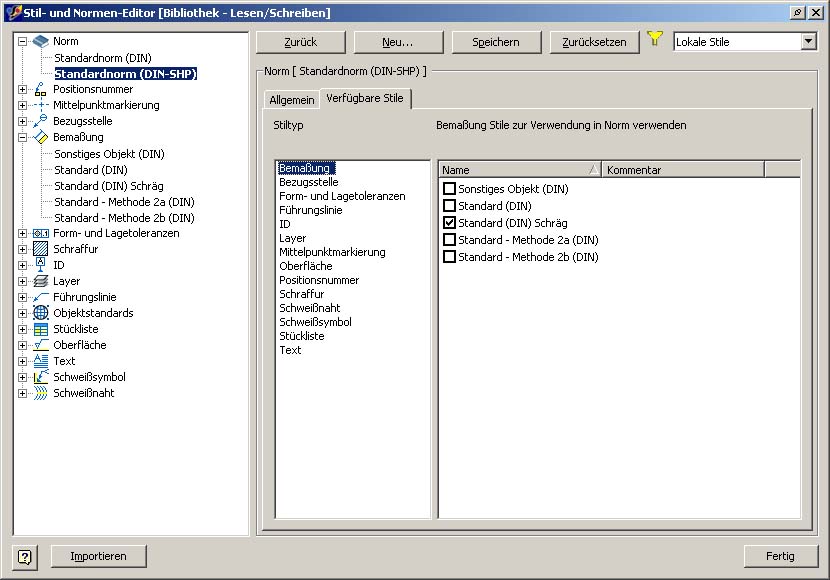This screenshot has width=830, height=580.
Task: Uncheck the Standard (DIN) Schräg checkbox
Action: [x=449, y=223]
